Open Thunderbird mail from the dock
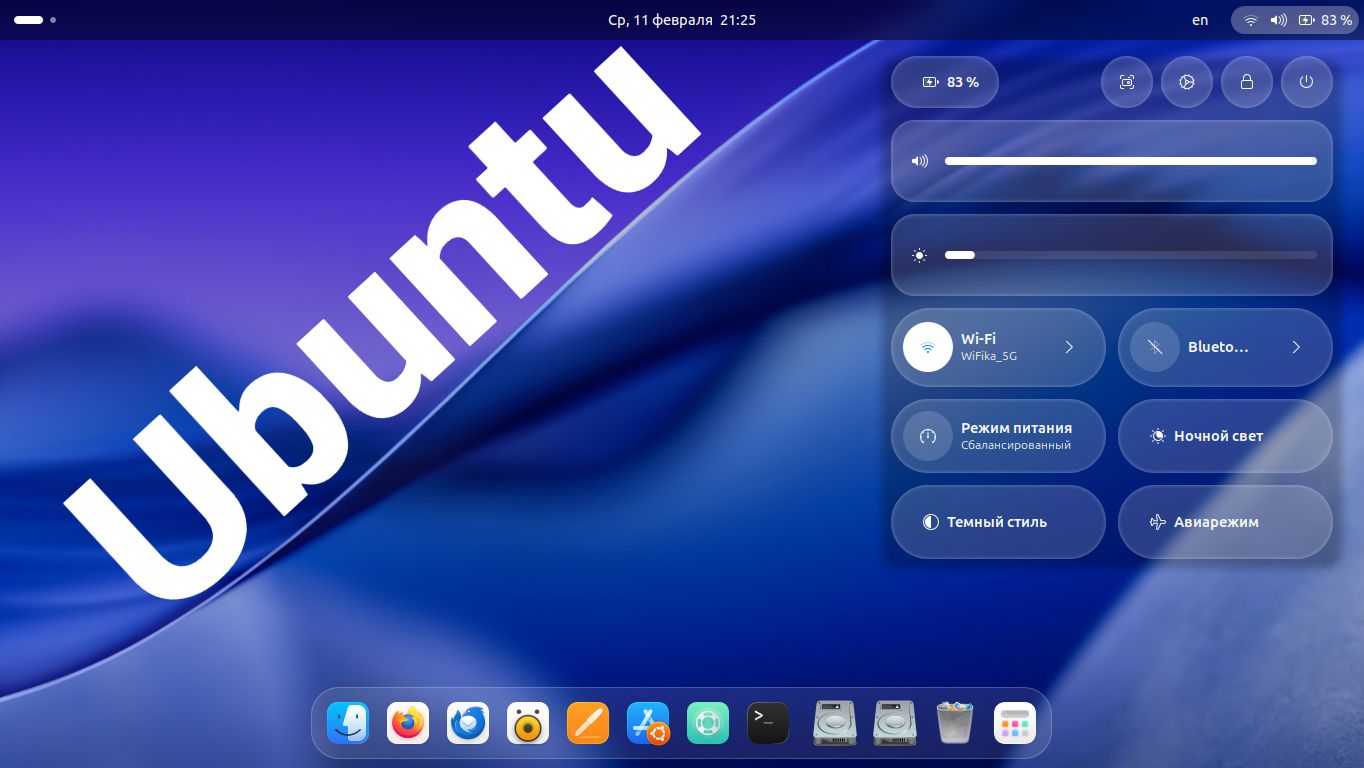The image size is (1364, 768). click(468, 723)
